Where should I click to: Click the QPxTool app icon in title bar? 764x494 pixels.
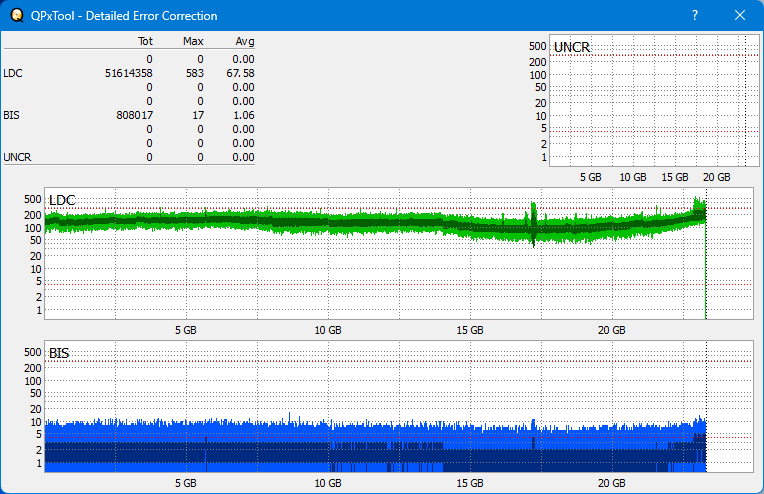coord(17,16)
